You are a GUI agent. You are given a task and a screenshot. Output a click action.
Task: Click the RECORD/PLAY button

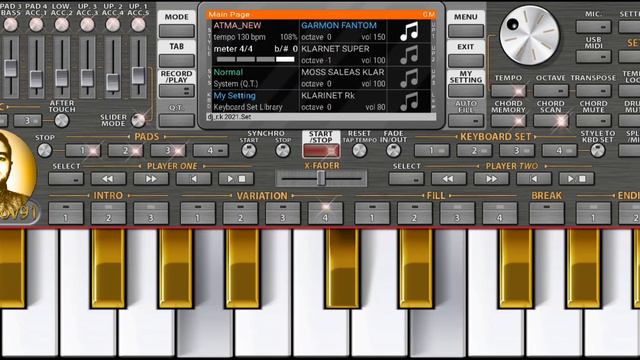176,91
